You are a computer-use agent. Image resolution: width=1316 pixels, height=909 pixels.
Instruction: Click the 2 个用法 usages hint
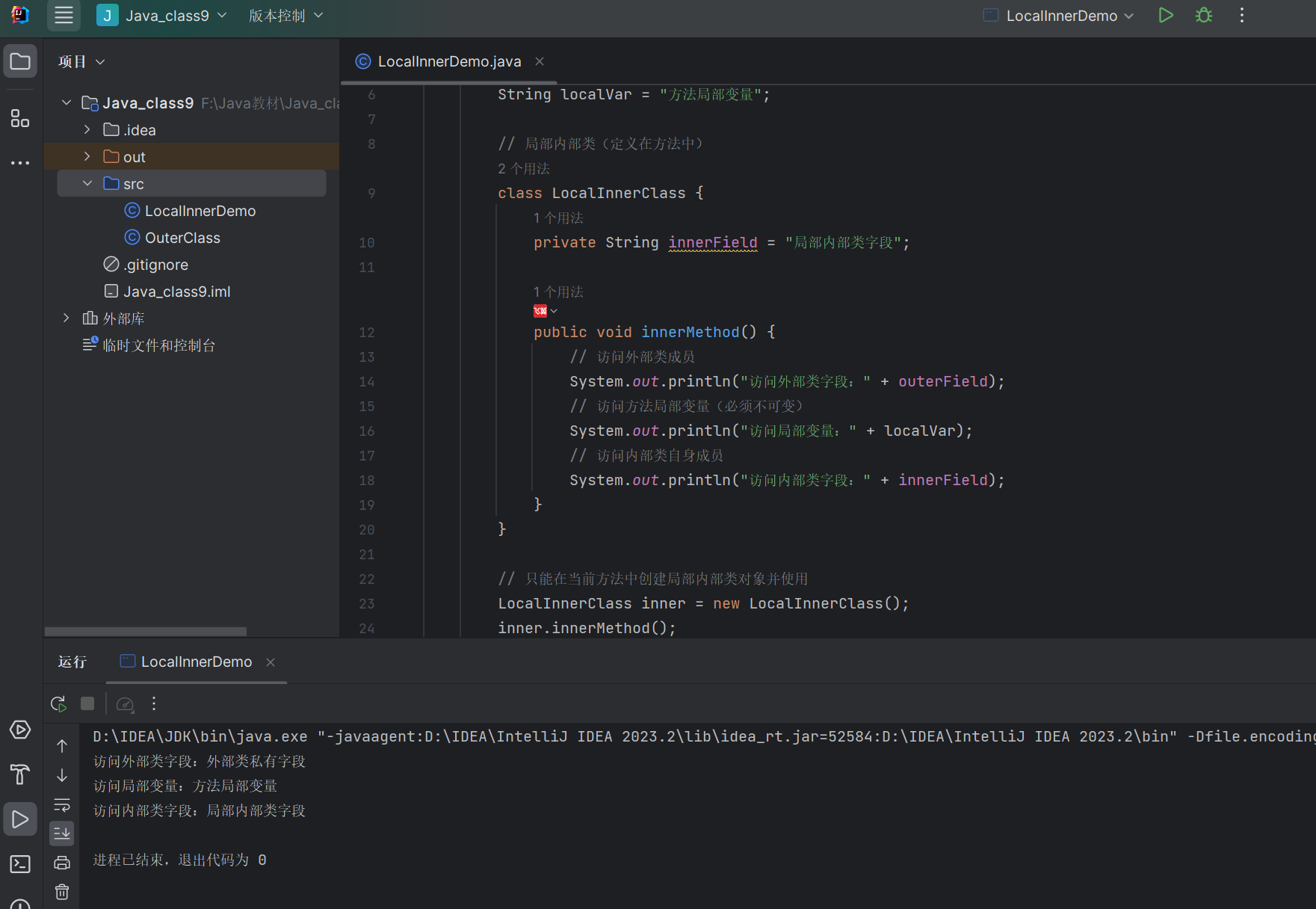[x=523, y=169]
